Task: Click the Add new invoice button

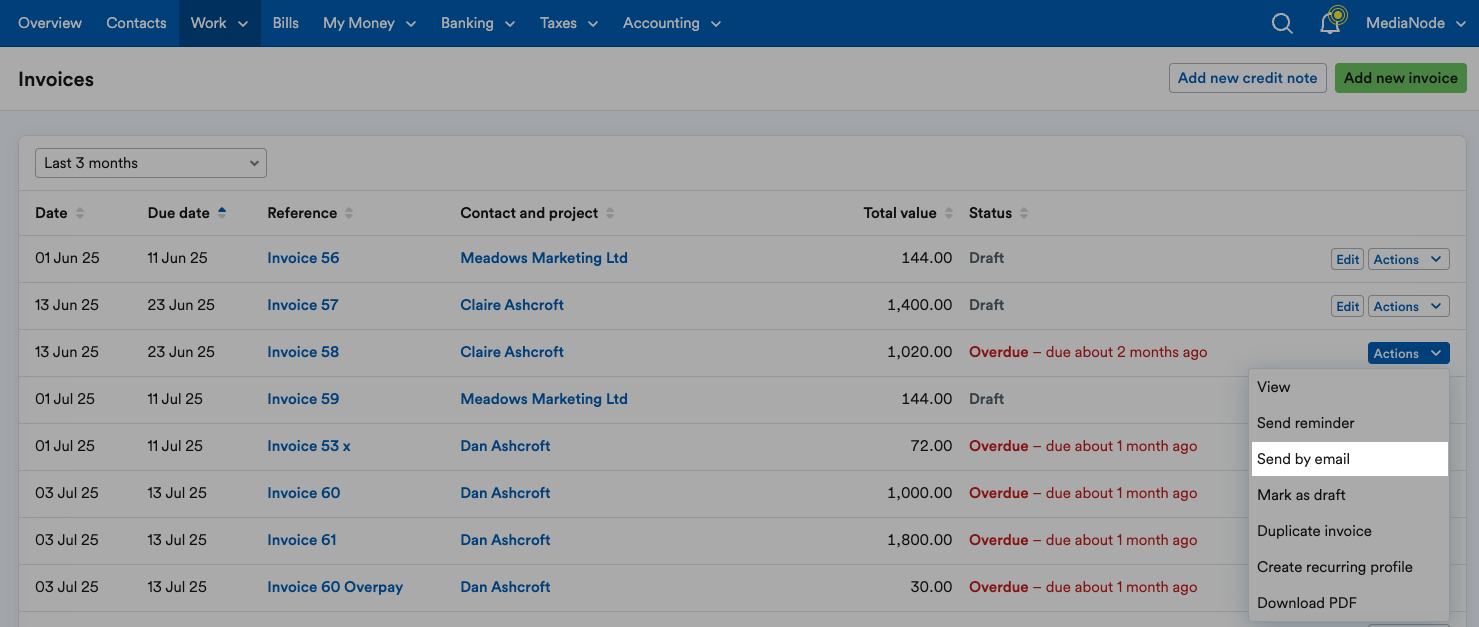Action: point(1400,78)
